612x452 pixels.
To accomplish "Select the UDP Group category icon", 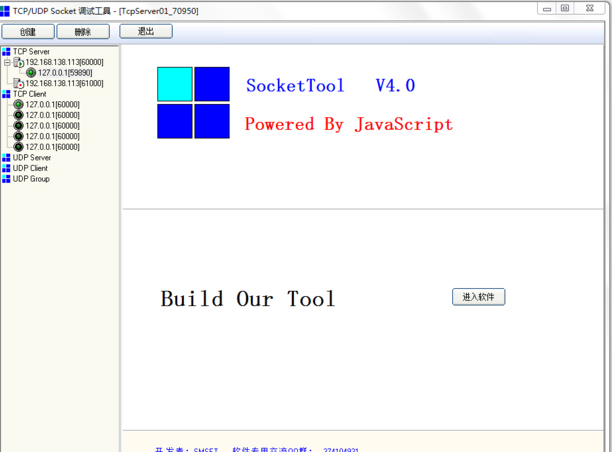I will click(6, 179).
